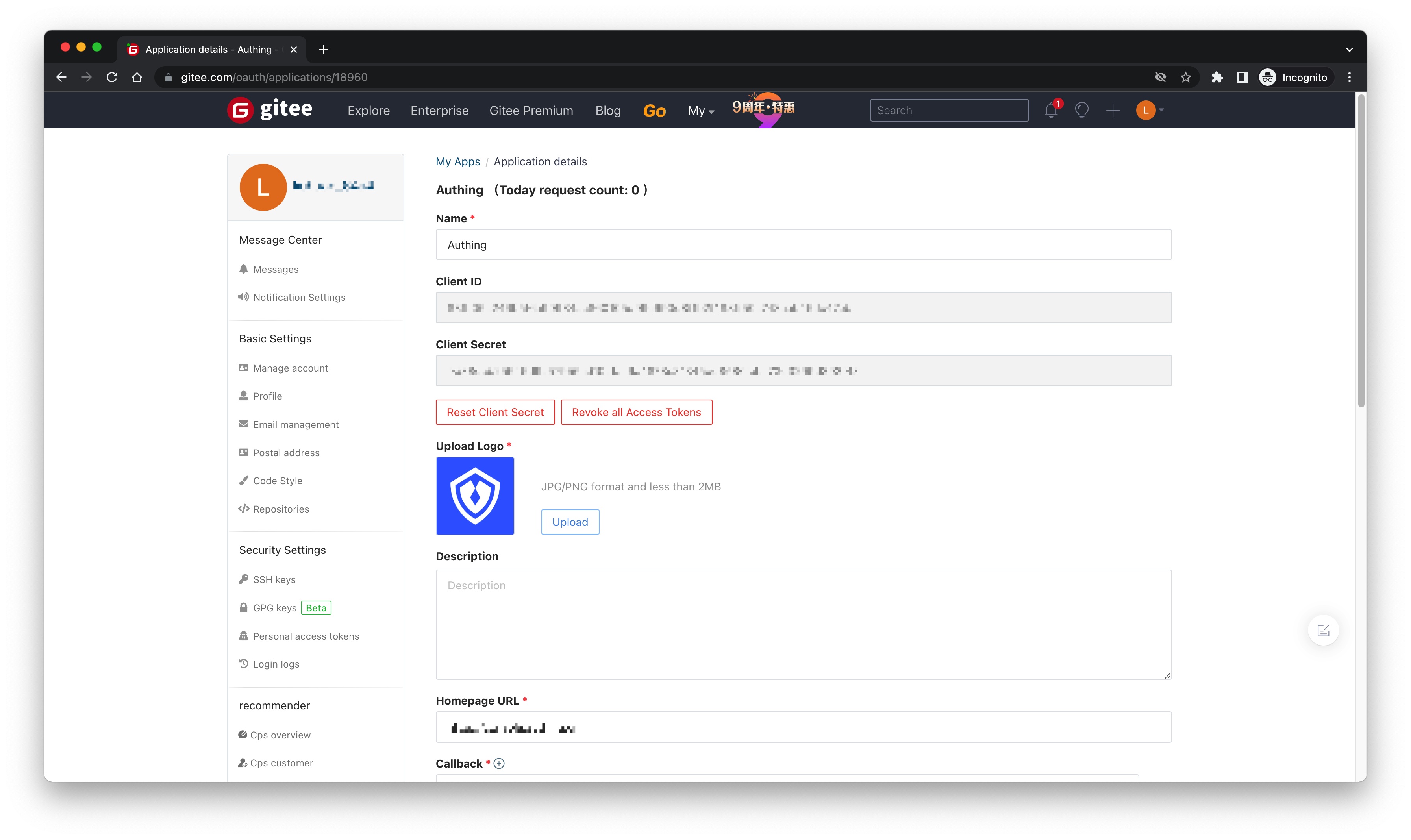The height and width of the screenshot is (840, 1411).
Task: Bookmark this page with the star icon
Action: pos(1186,78)
